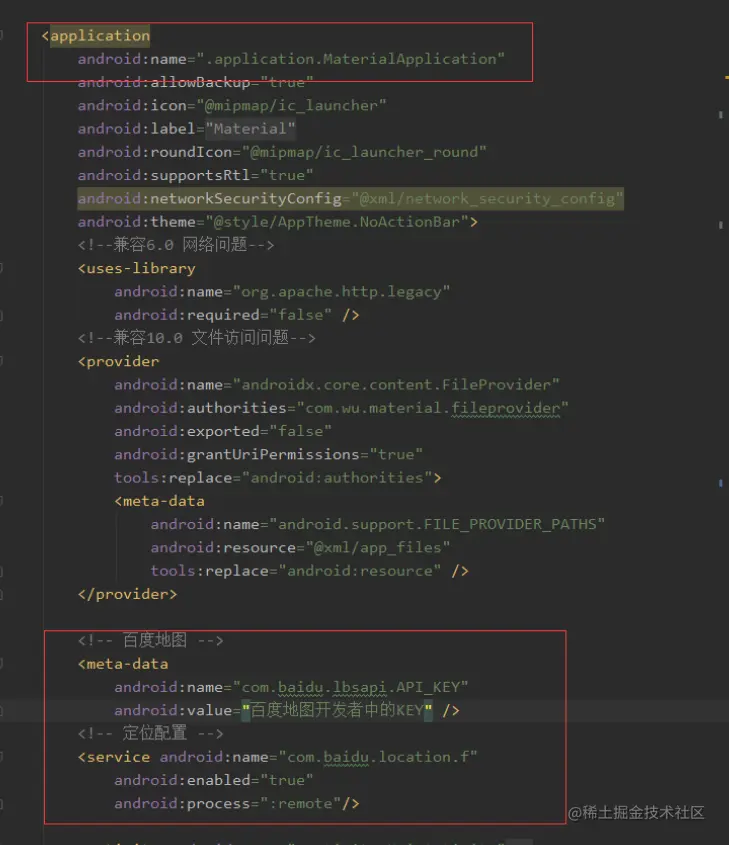Click the android:resource="@xml/app_files" line

300,548
